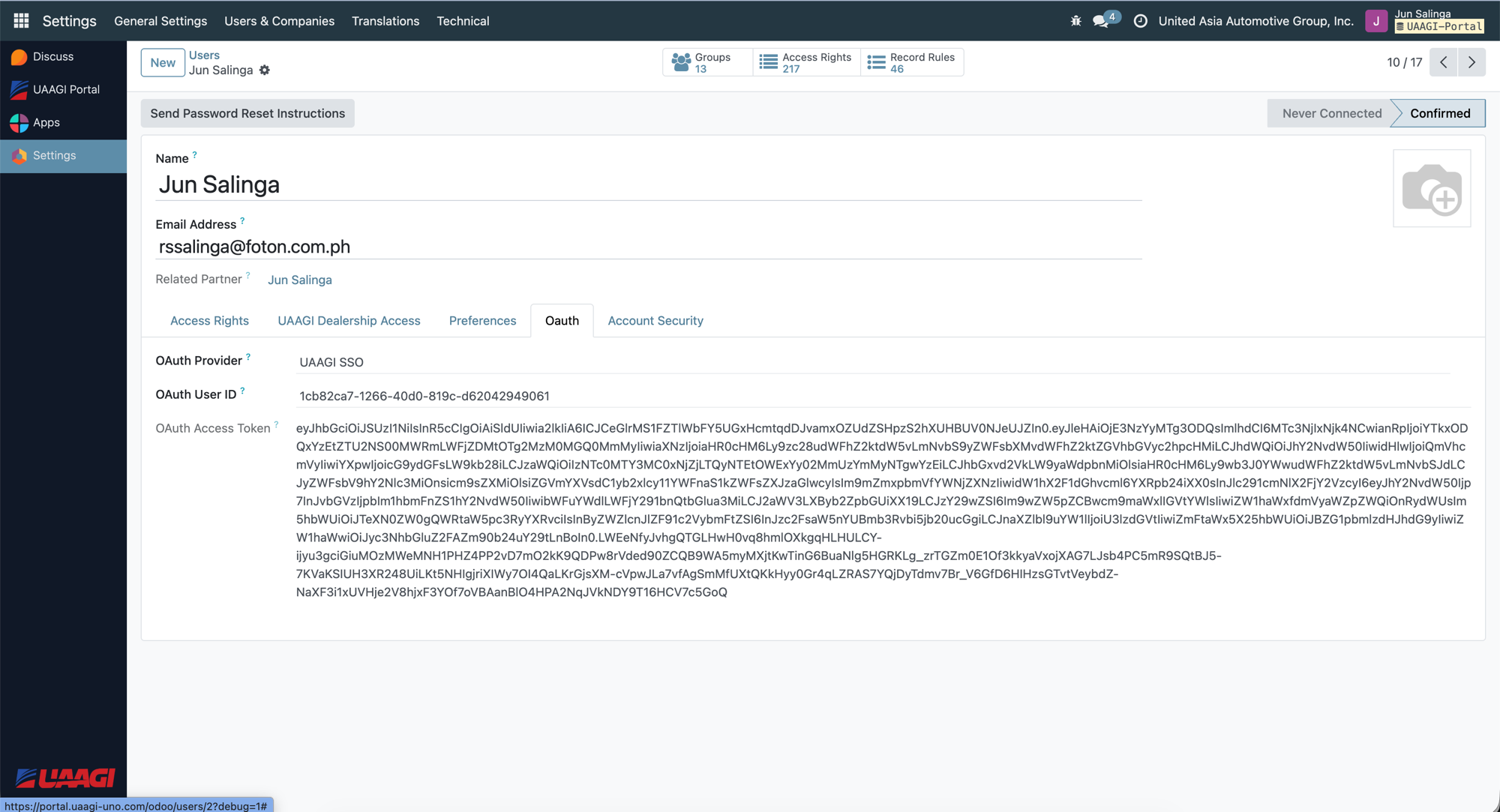This screenshot has width=1500, height=812.
Task: Click the camera icon to add profile photo
Action: (x=1432, y=188)
